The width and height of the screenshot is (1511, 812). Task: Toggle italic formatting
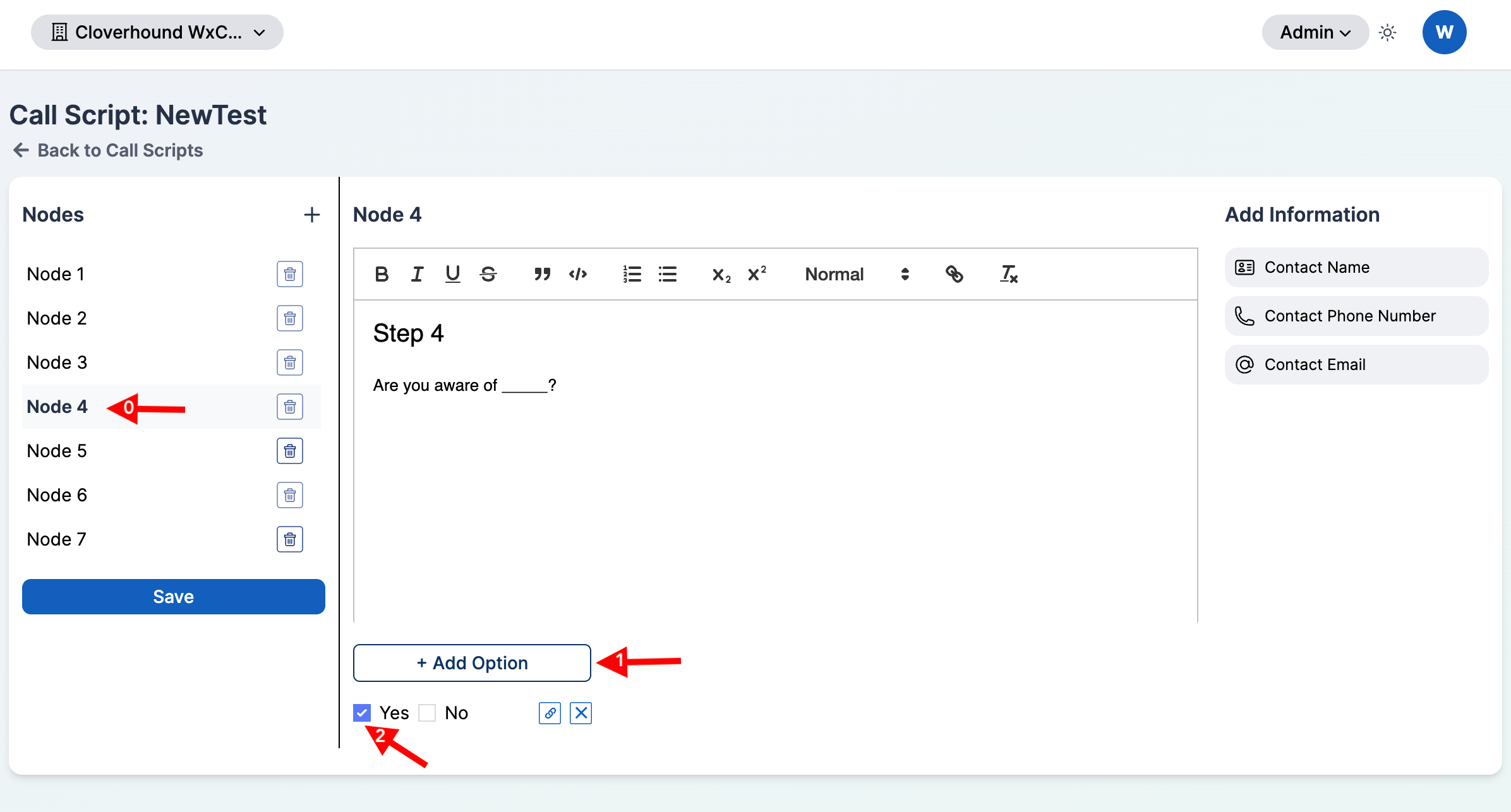click(417, 274)
